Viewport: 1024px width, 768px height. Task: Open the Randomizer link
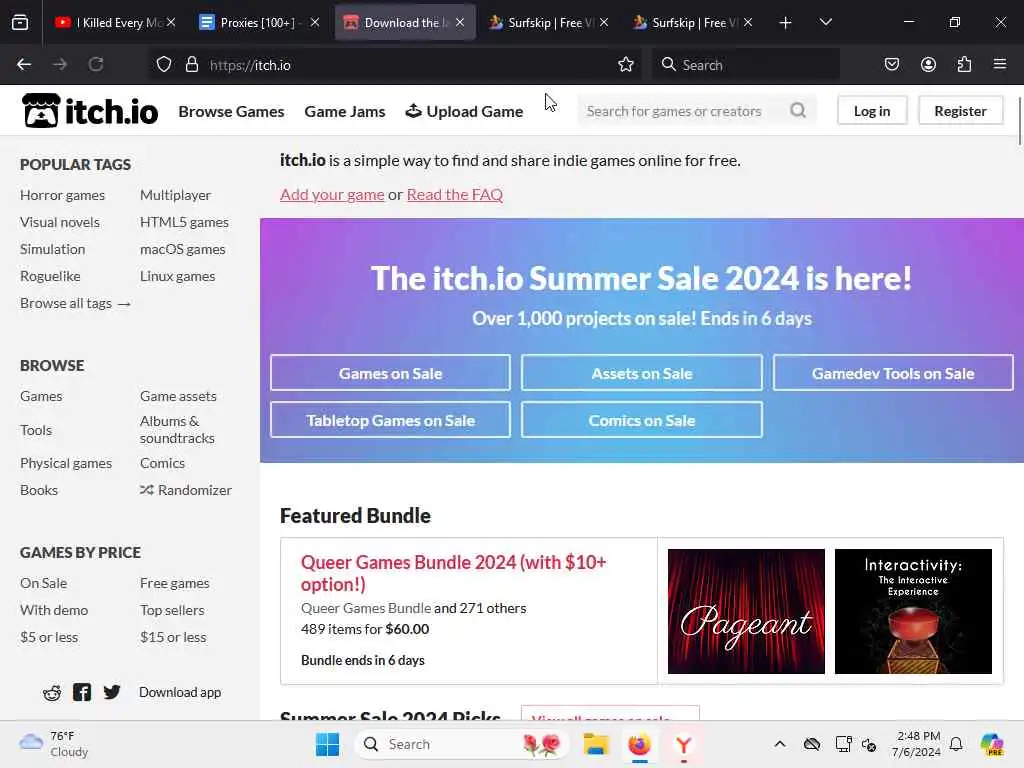[185, 490]
